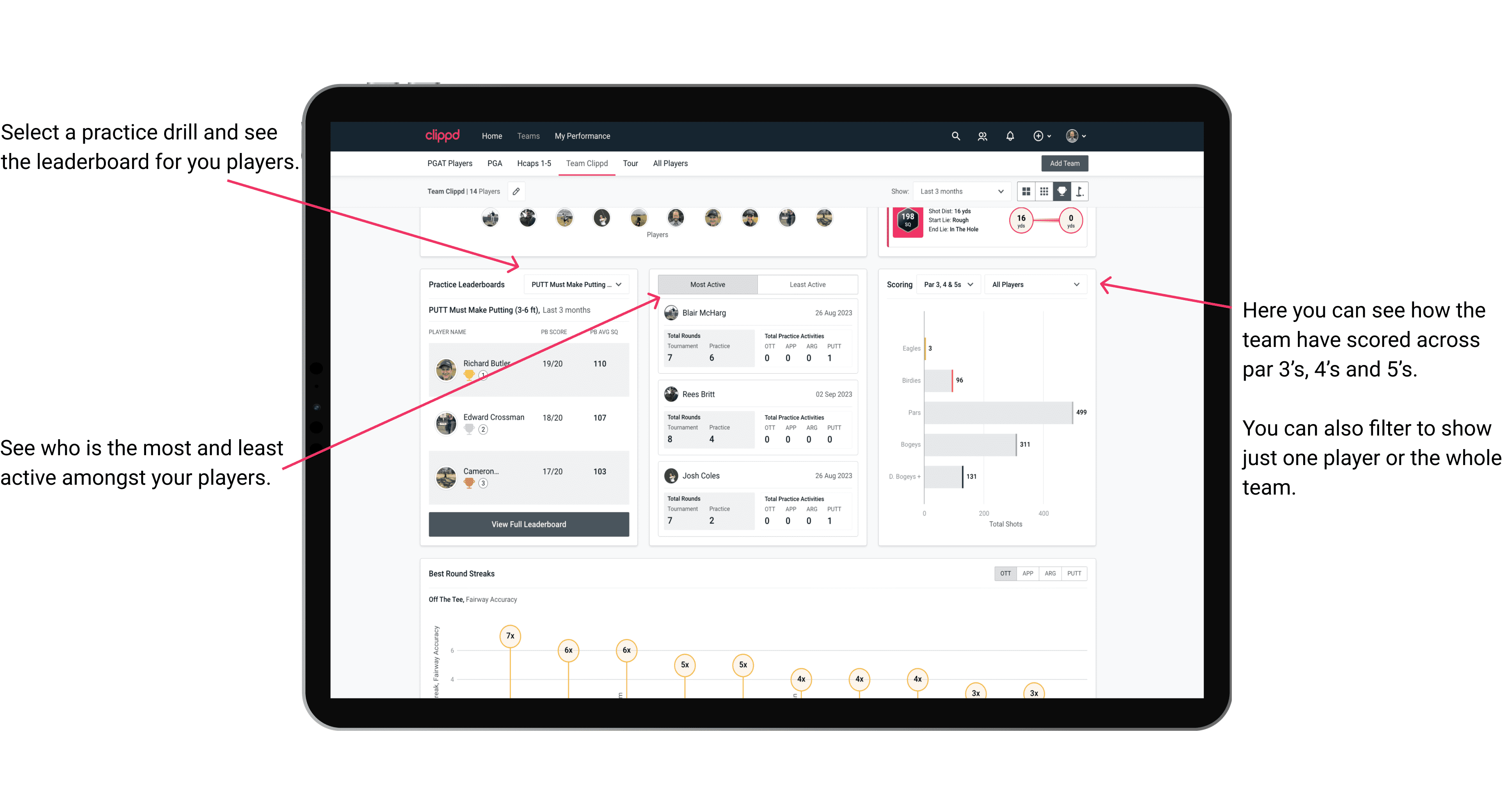
Task: Expand the Last 3 months date range dropdown
Action: [960, 191]
